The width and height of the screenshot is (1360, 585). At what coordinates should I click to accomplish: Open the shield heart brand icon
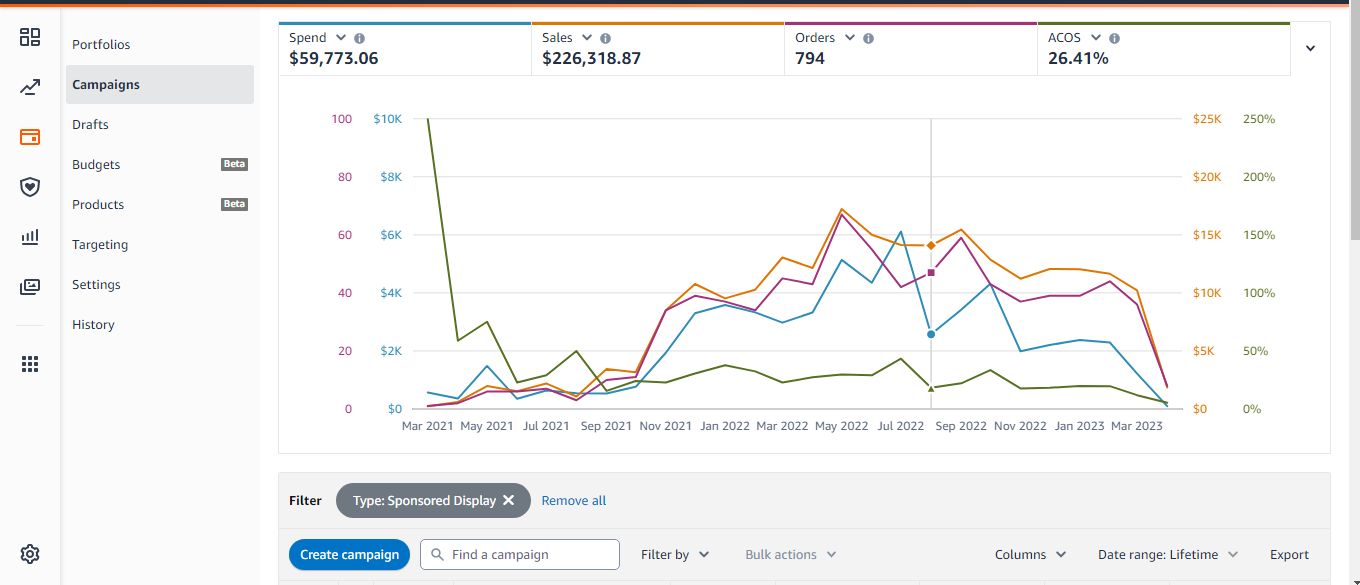[x=30, y=187]
